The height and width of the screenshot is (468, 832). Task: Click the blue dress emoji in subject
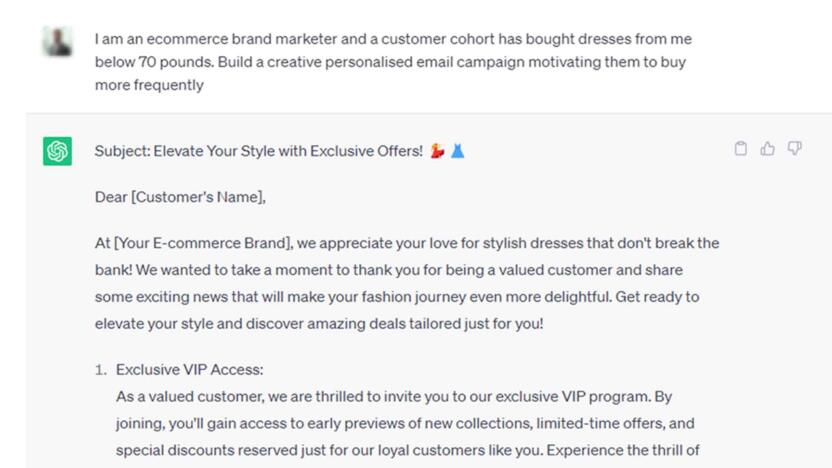point(457,151)
